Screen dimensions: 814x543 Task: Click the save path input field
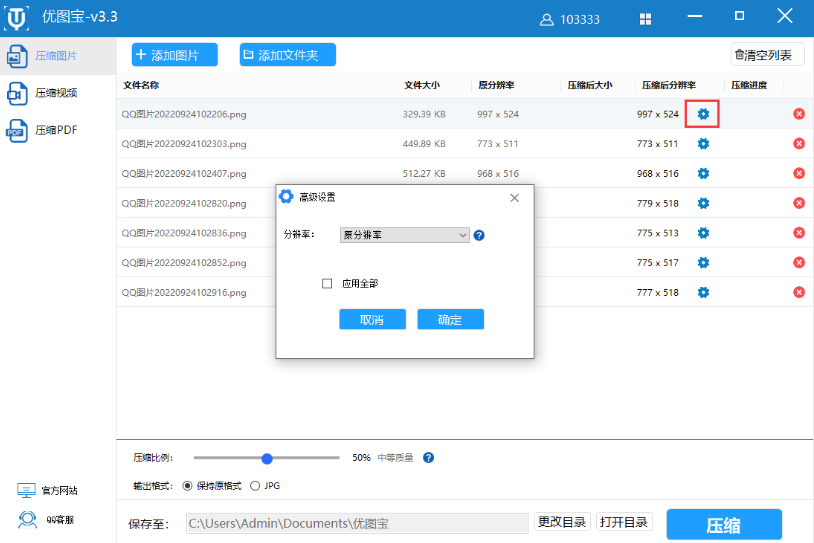click(x=357, y=523)
